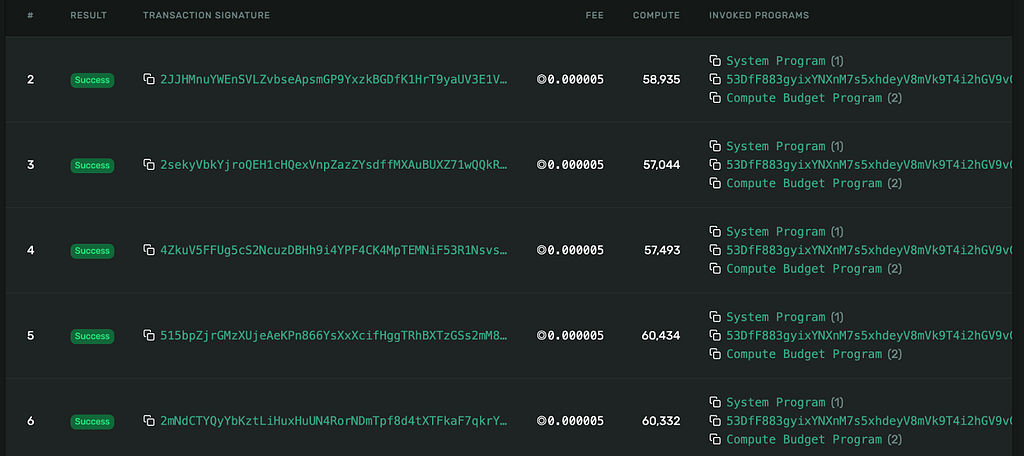Copy 53DfF883 program address in row 6

[x=715, y=421]
